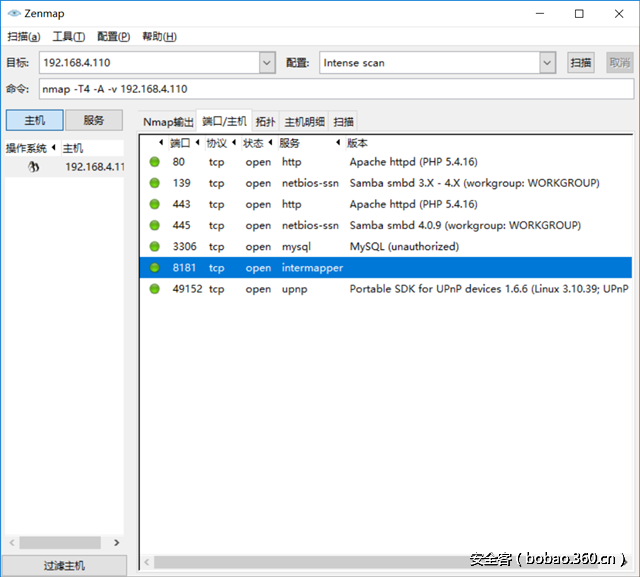Sort by the 端口 column header

[x=180, y=143]
